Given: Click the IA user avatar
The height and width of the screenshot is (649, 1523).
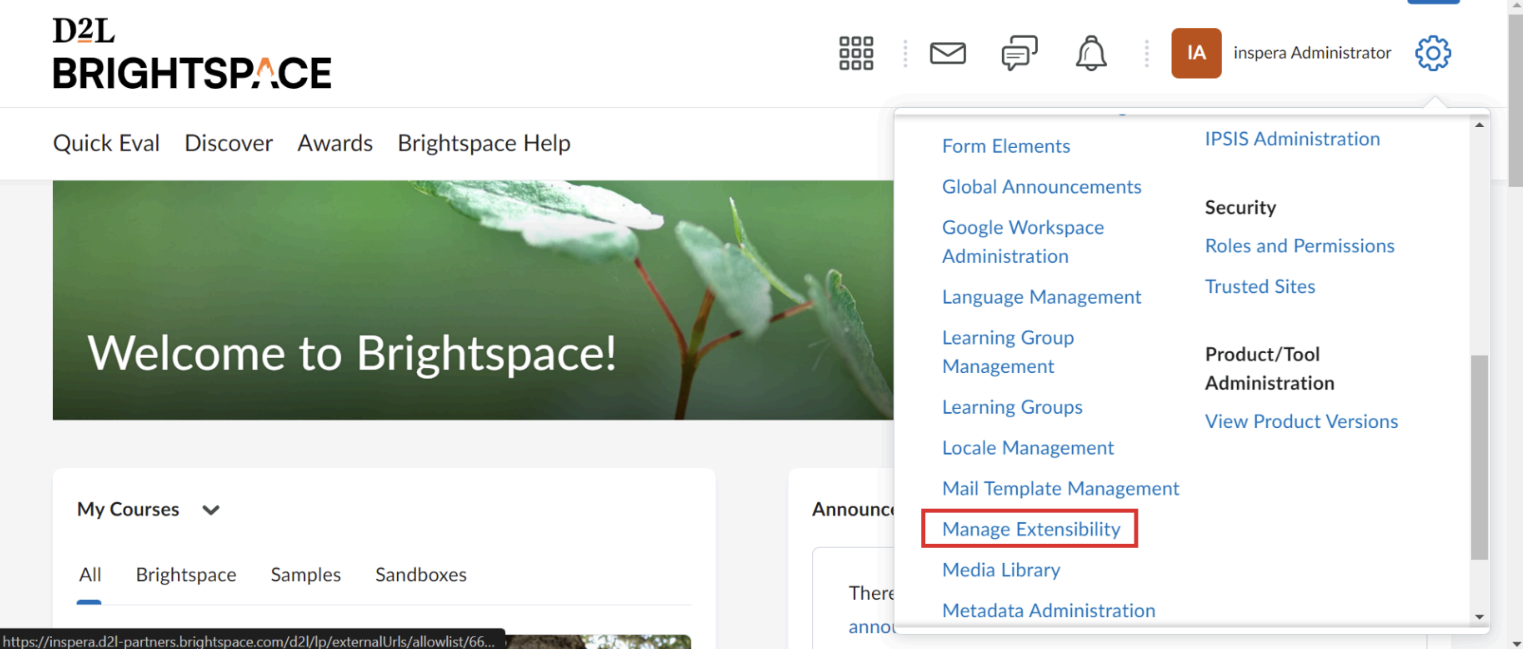Looking at the screenshot, I should tap(1196, 53).
